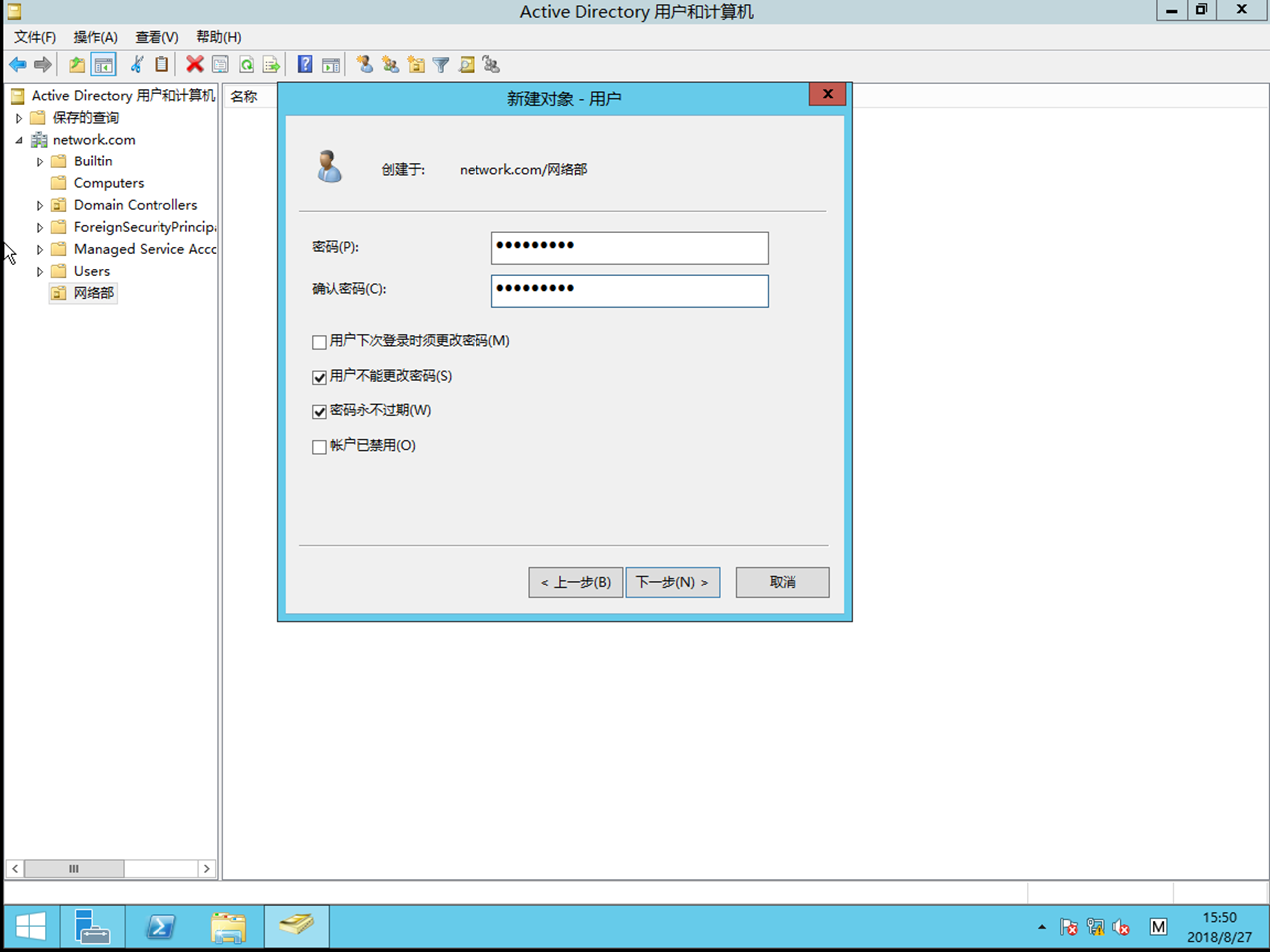The width and height of the screenshot is (1270, 952).
Task: Click the 名称 column header
Action: (x=244, y=97)
